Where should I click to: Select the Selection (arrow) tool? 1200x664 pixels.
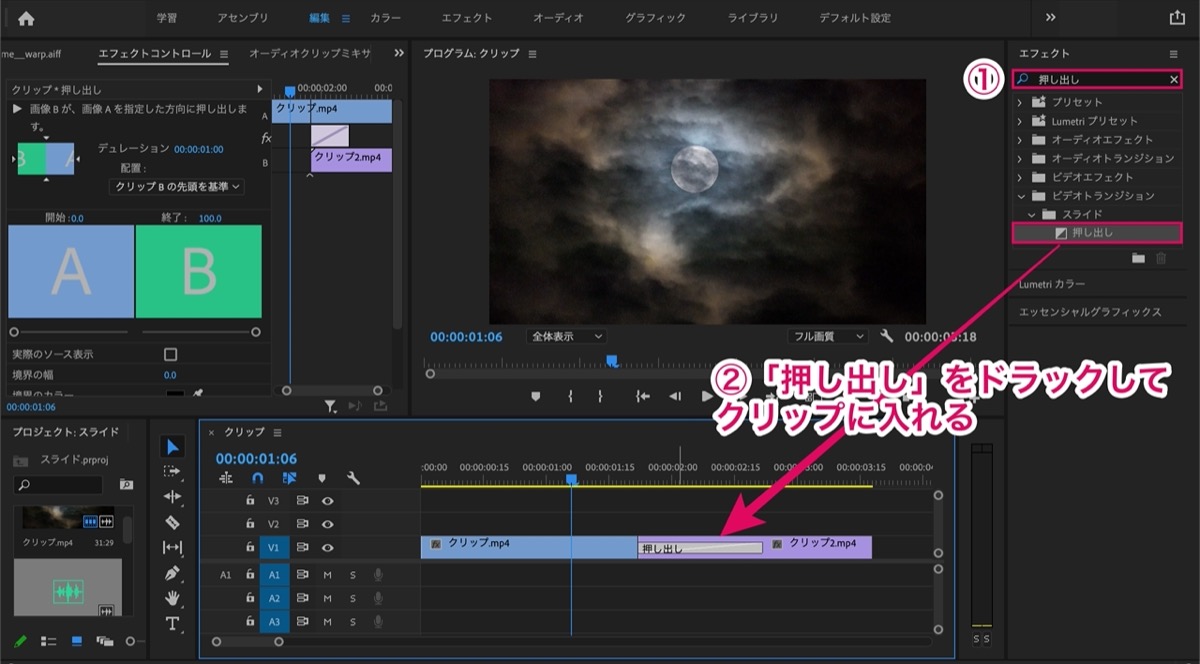click(x=173, y=446)
